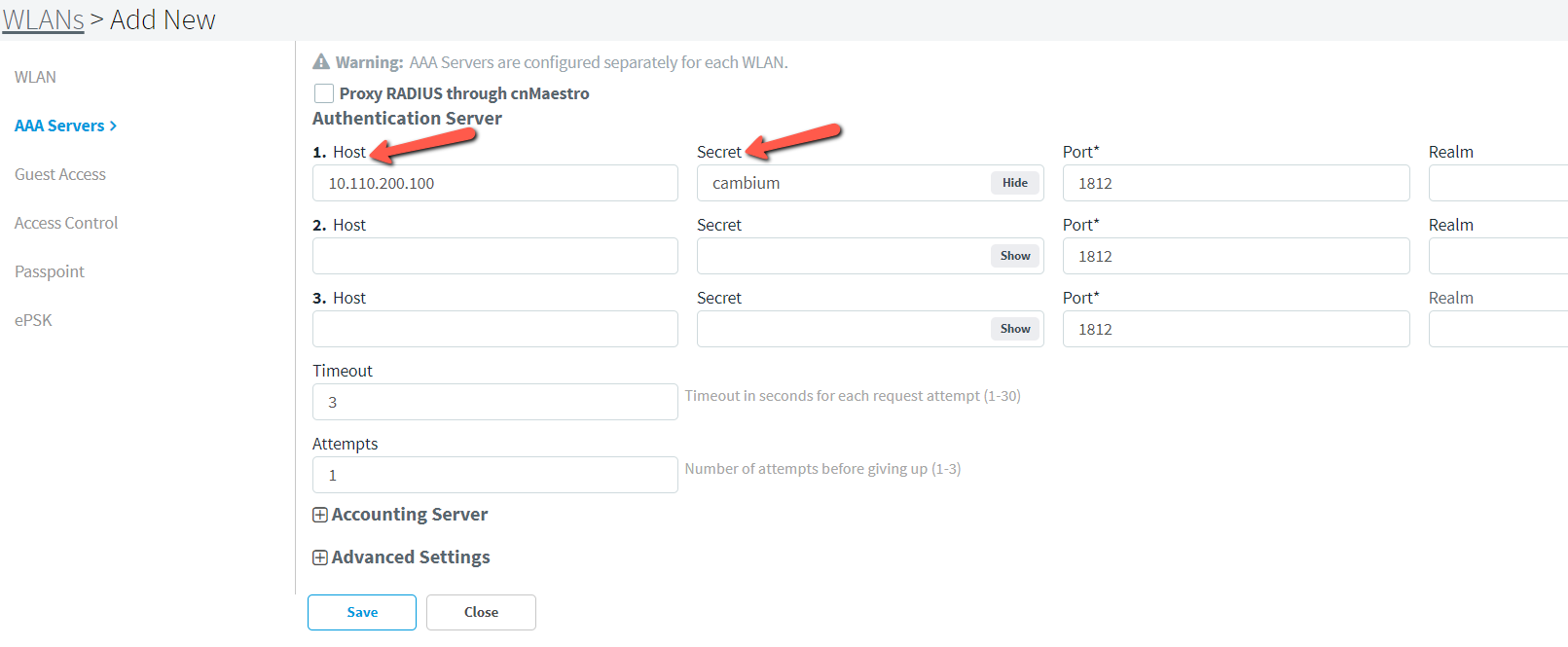Open the WLANs breadcrumb link
The width and height of the screenshot is (1568, 647).
click(43, 19)
